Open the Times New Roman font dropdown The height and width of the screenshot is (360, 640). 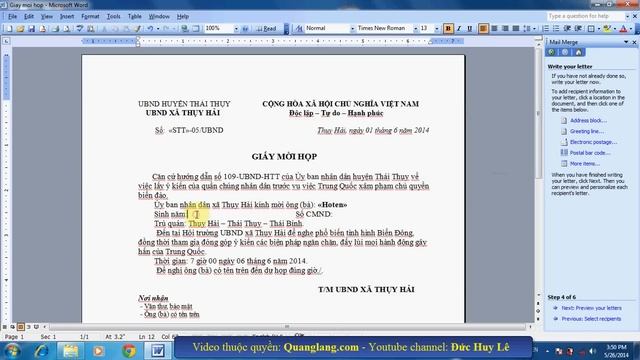click(416, 29)
